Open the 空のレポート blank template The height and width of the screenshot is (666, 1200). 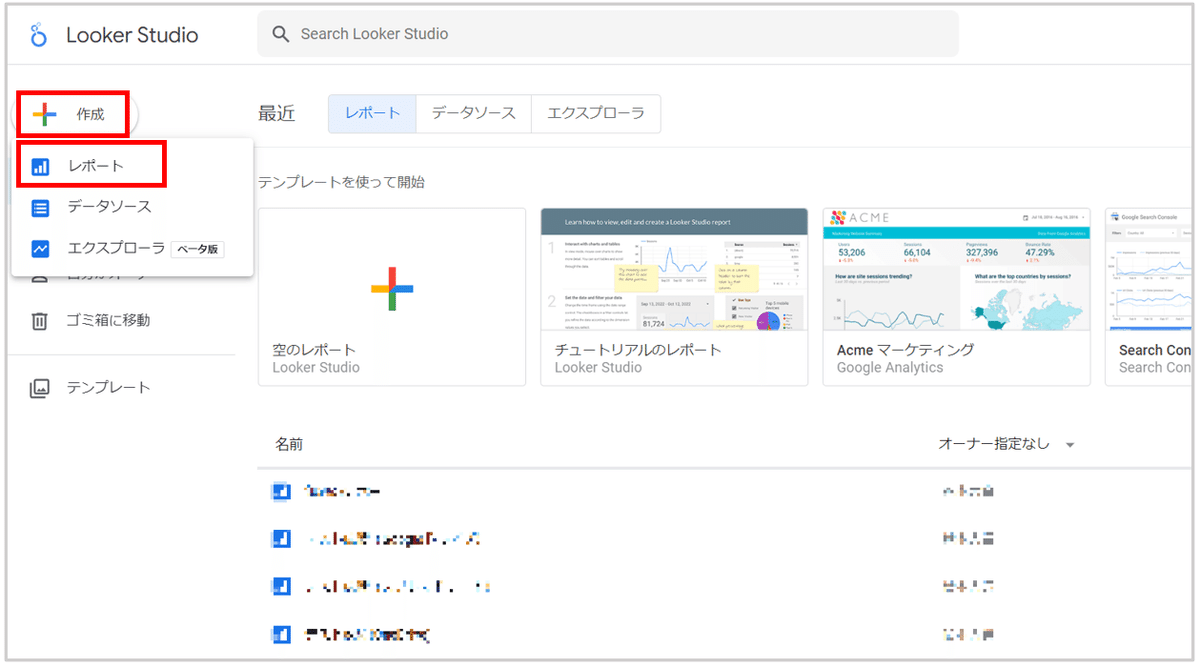pos(392,296)
